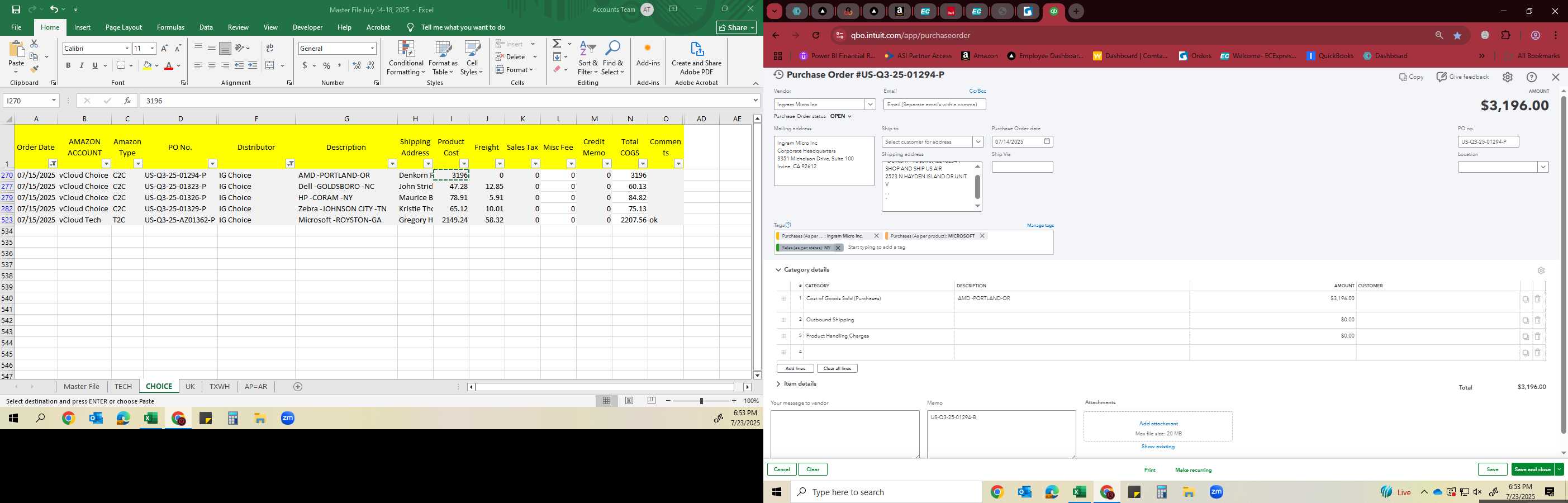
Task: Toggle Bold formatting in Excel ribbon
Action: (68, 66)
